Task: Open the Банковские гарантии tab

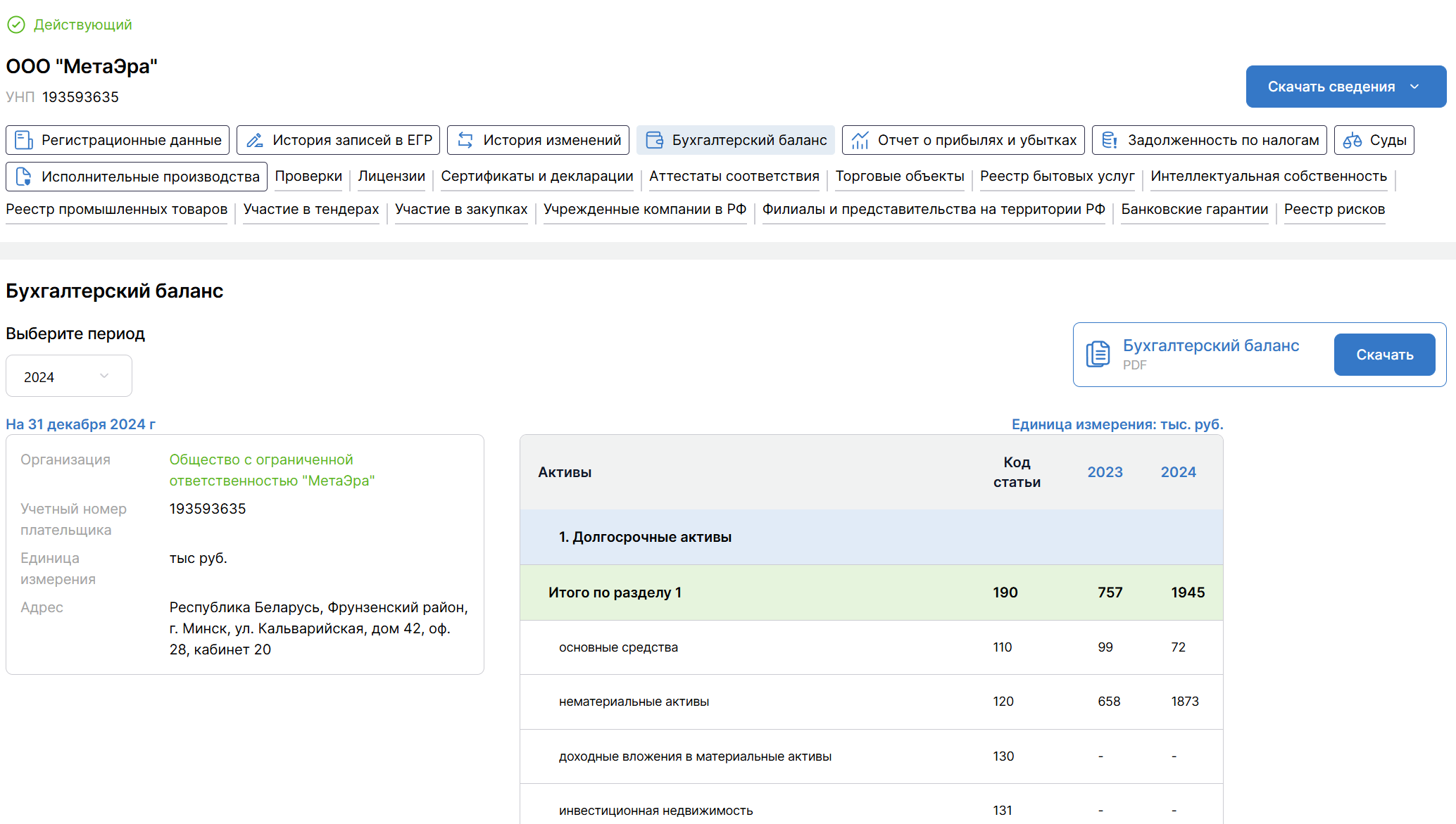Action: [x=1194, y=209]
